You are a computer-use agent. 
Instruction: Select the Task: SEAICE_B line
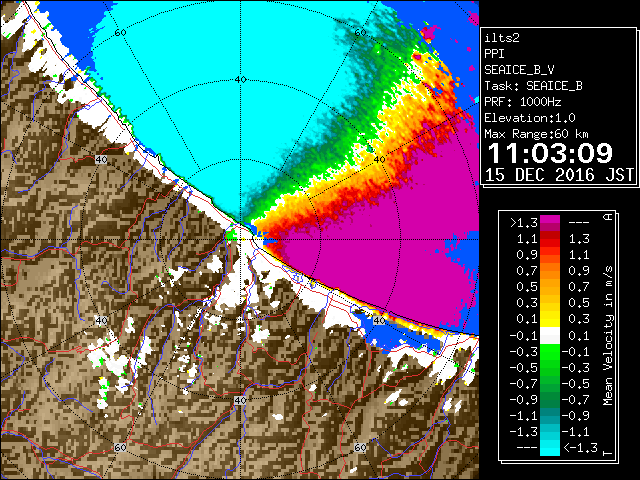(x=533, y=86)
